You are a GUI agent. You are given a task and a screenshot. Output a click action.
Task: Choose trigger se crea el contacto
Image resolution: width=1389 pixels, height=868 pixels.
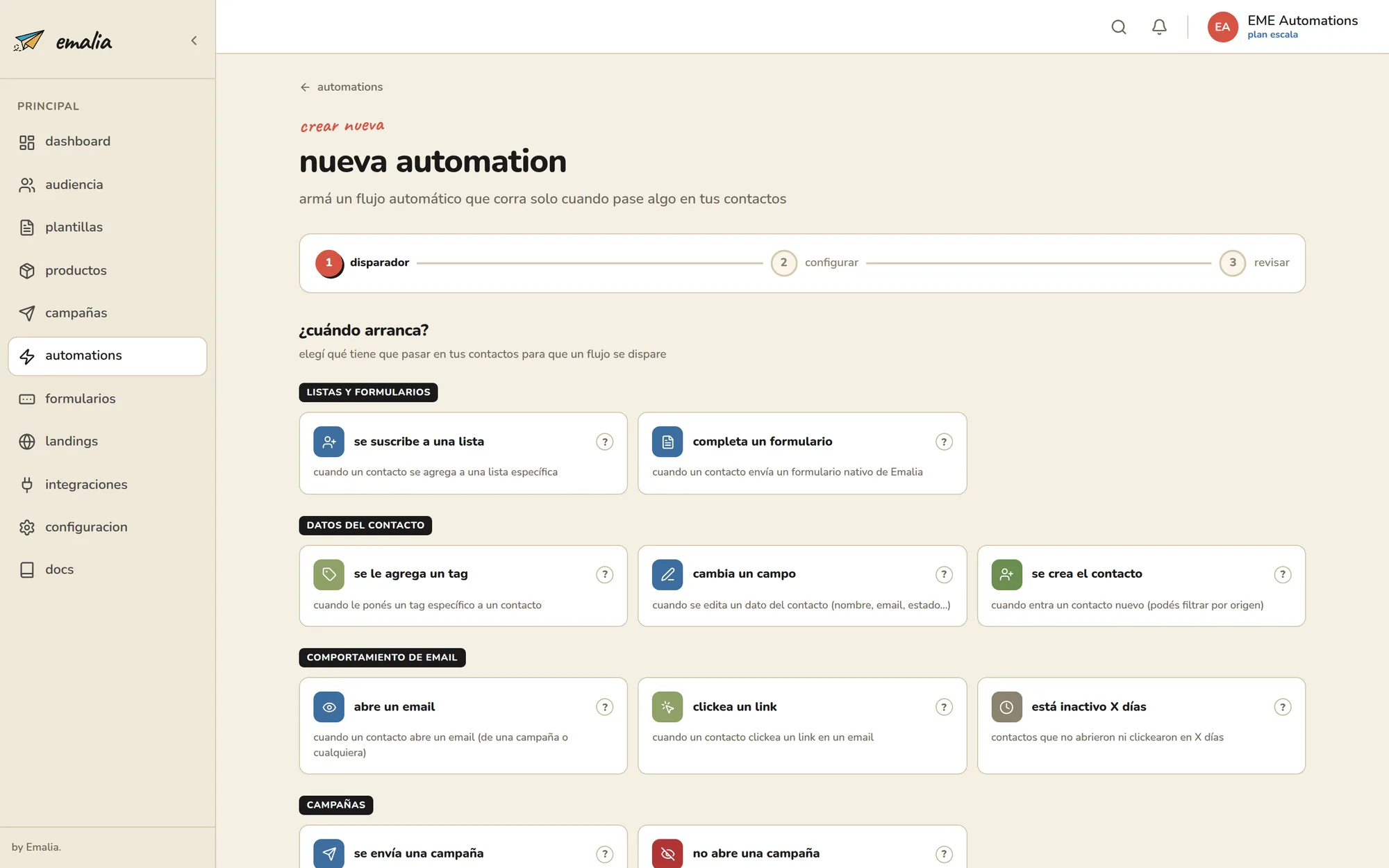[1141, 586]
